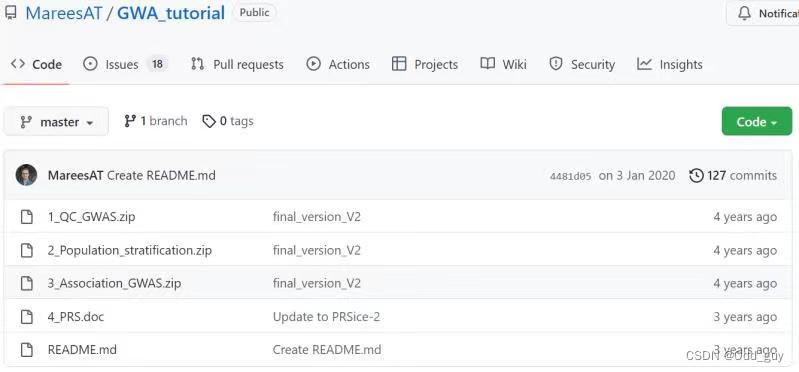Viewport: 799px width, 372px height.
Task: Click the Public visibility badge
Action: coord(254,13)
